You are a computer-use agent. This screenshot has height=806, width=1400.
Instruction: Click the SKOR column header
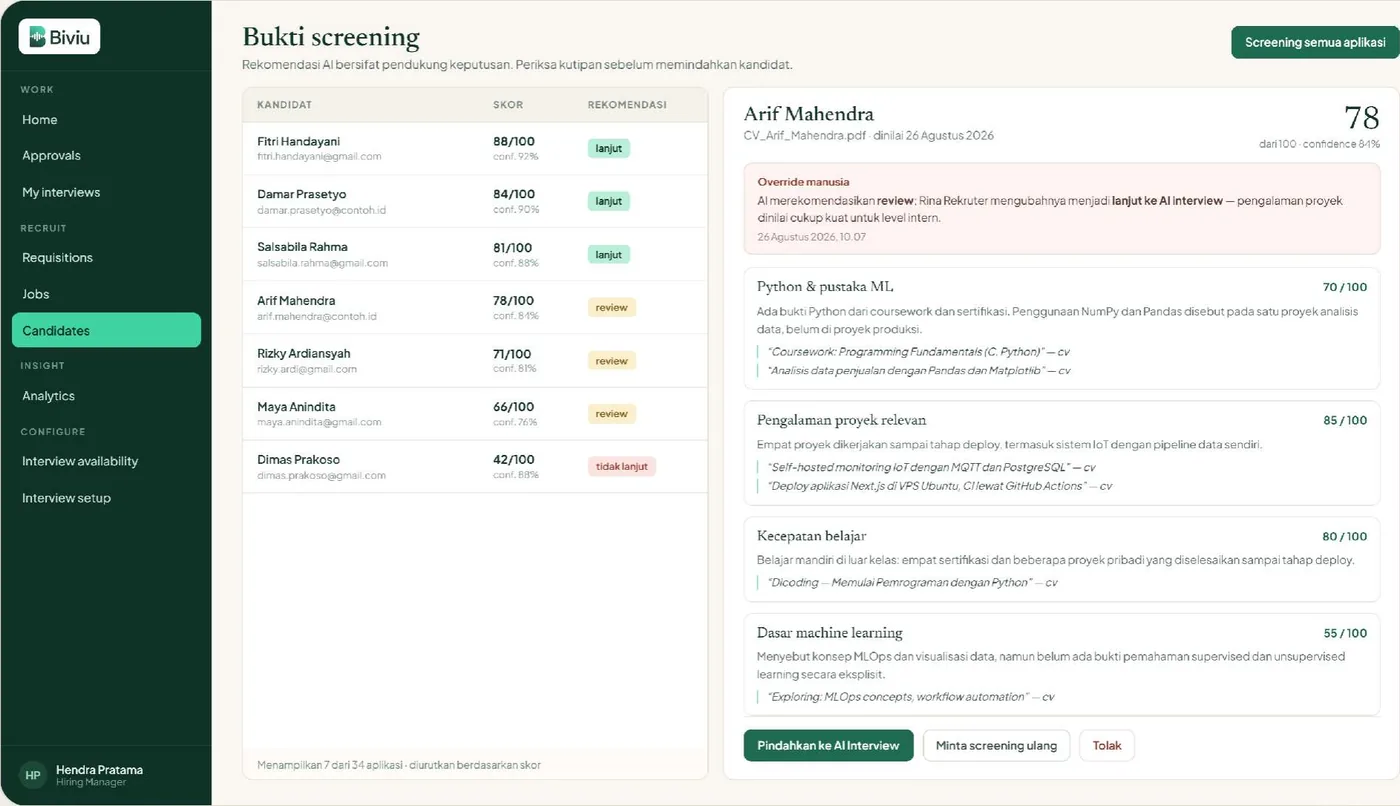click(x=508, y=105)
